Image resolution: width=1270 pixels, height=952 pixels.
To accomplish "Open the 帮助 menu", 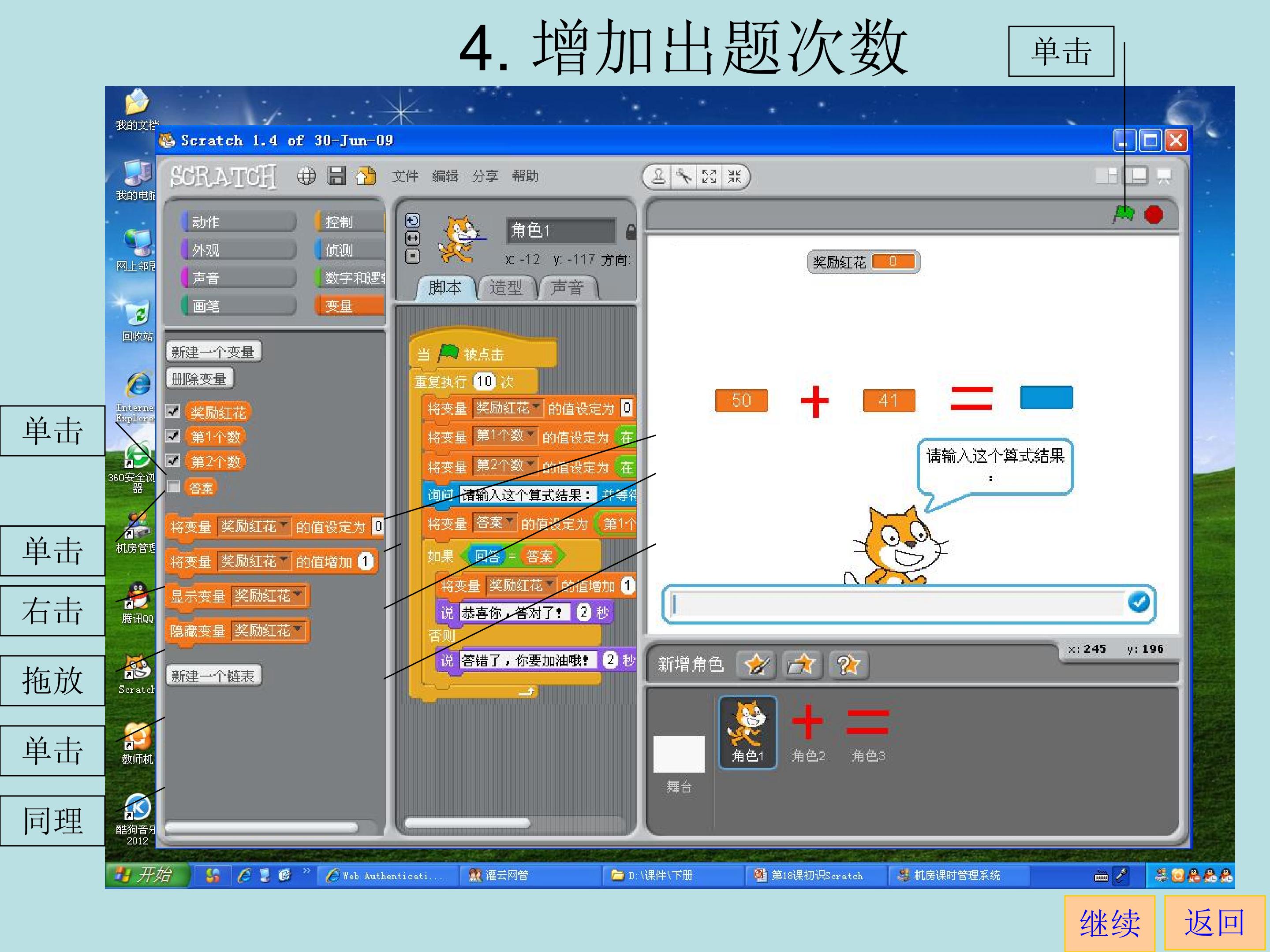I will (525, 176).
